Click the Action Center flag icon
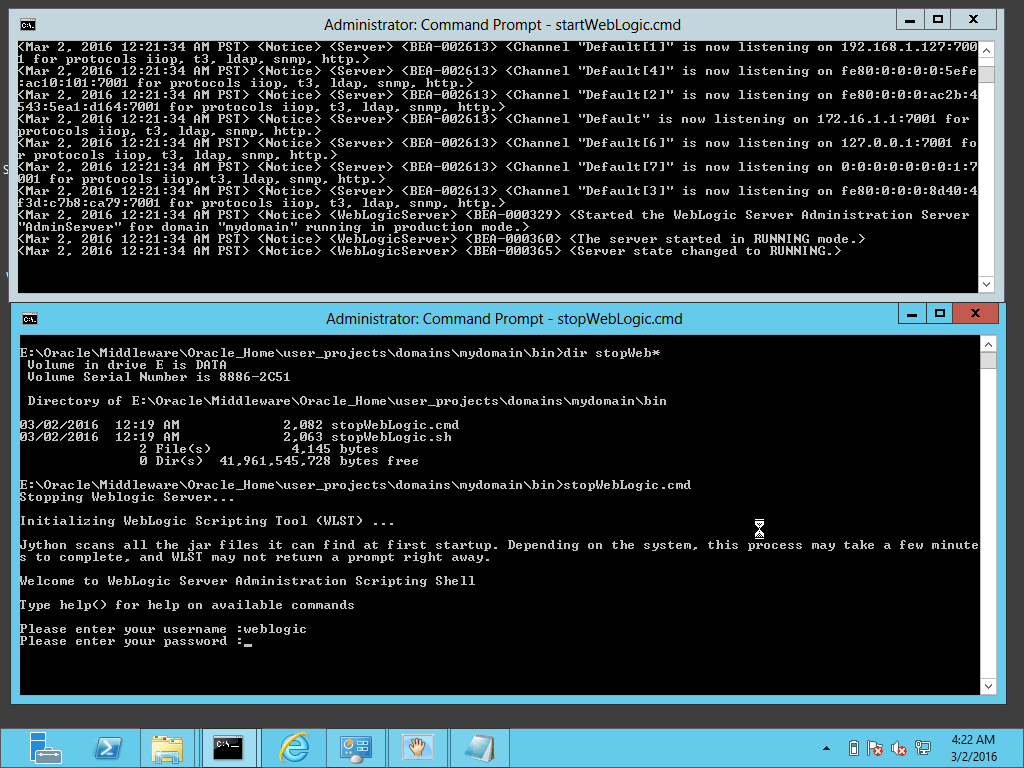This screenshot has height=768, width=1024. (875, 748)
